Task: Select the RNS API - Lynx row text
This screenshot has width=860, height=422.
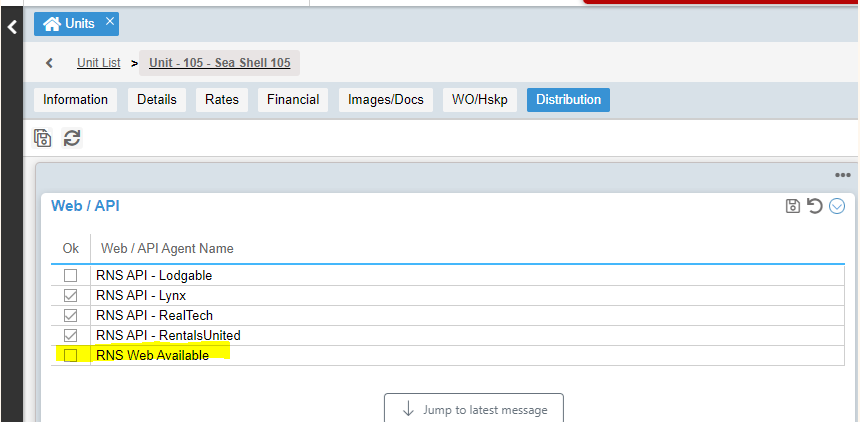Action: pyautogui.click(x=141, y=296)
